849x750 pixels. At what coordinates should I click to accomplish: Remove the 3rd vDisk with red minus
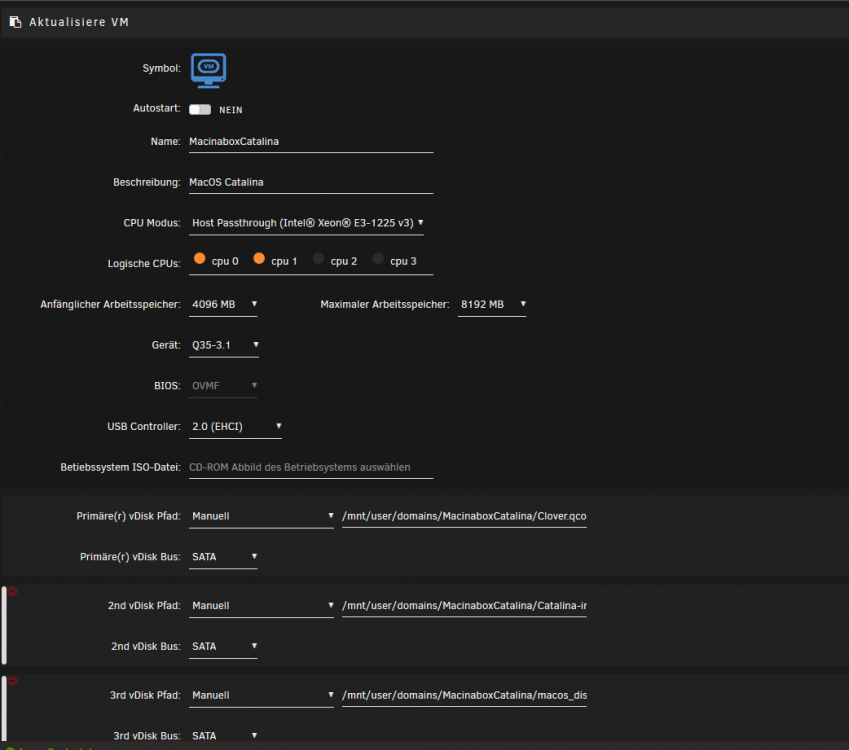point(13,681)
